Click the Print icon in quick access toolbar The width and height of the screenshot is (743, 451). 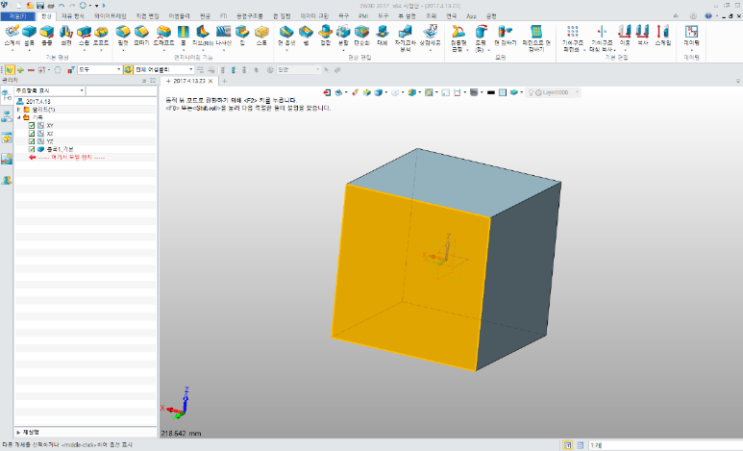pyautogui.click(x=51, y=6)
